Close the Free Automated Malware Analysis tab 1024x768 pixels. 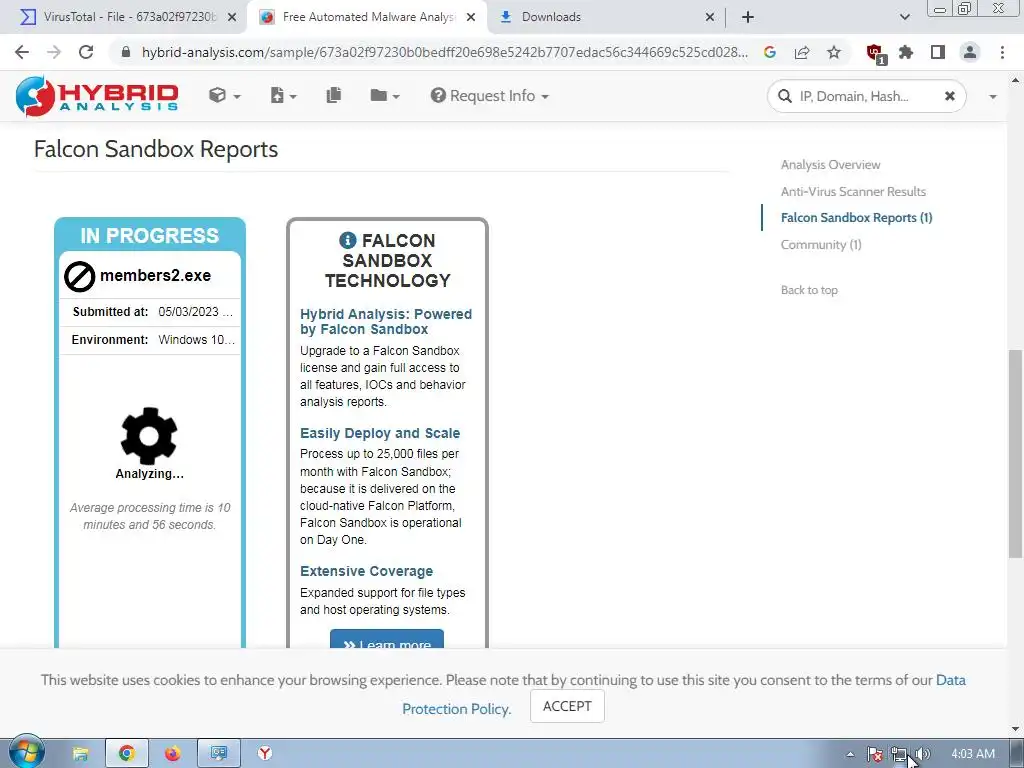[x=471, y=17]
